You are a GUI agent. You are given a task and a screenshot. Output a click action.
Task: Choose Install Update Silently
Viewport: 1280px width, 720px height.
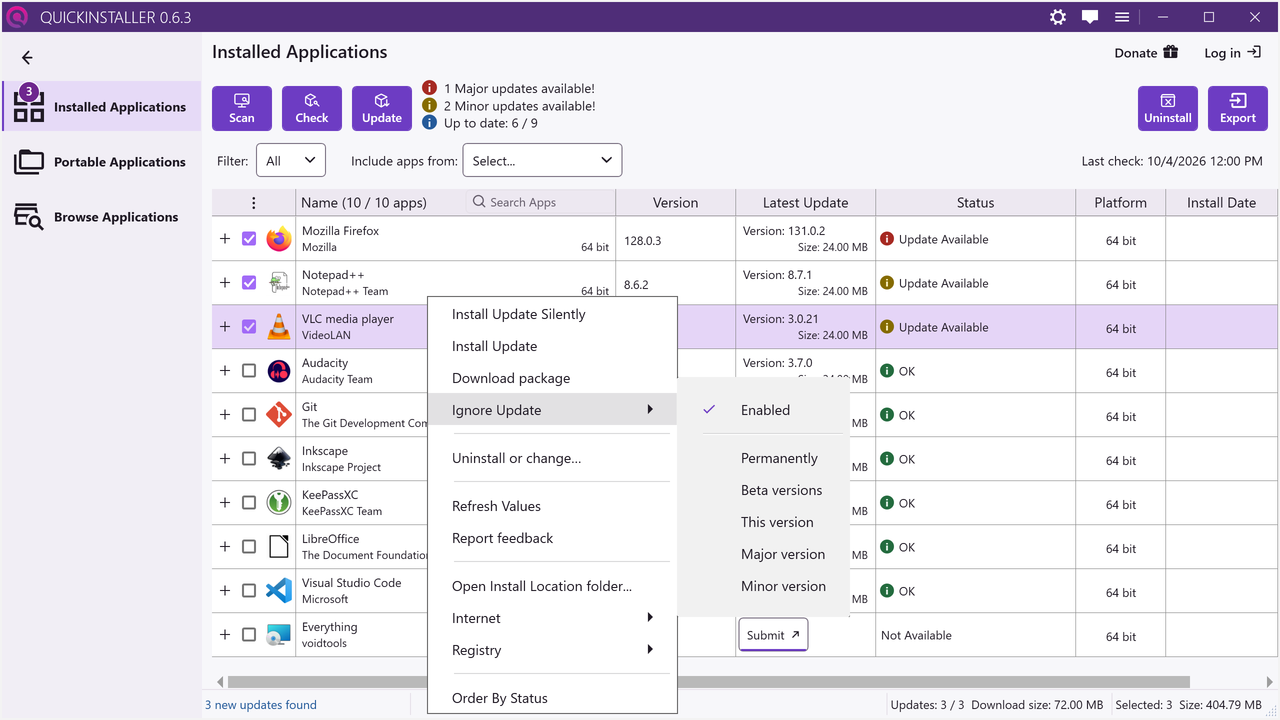(552, 314)
